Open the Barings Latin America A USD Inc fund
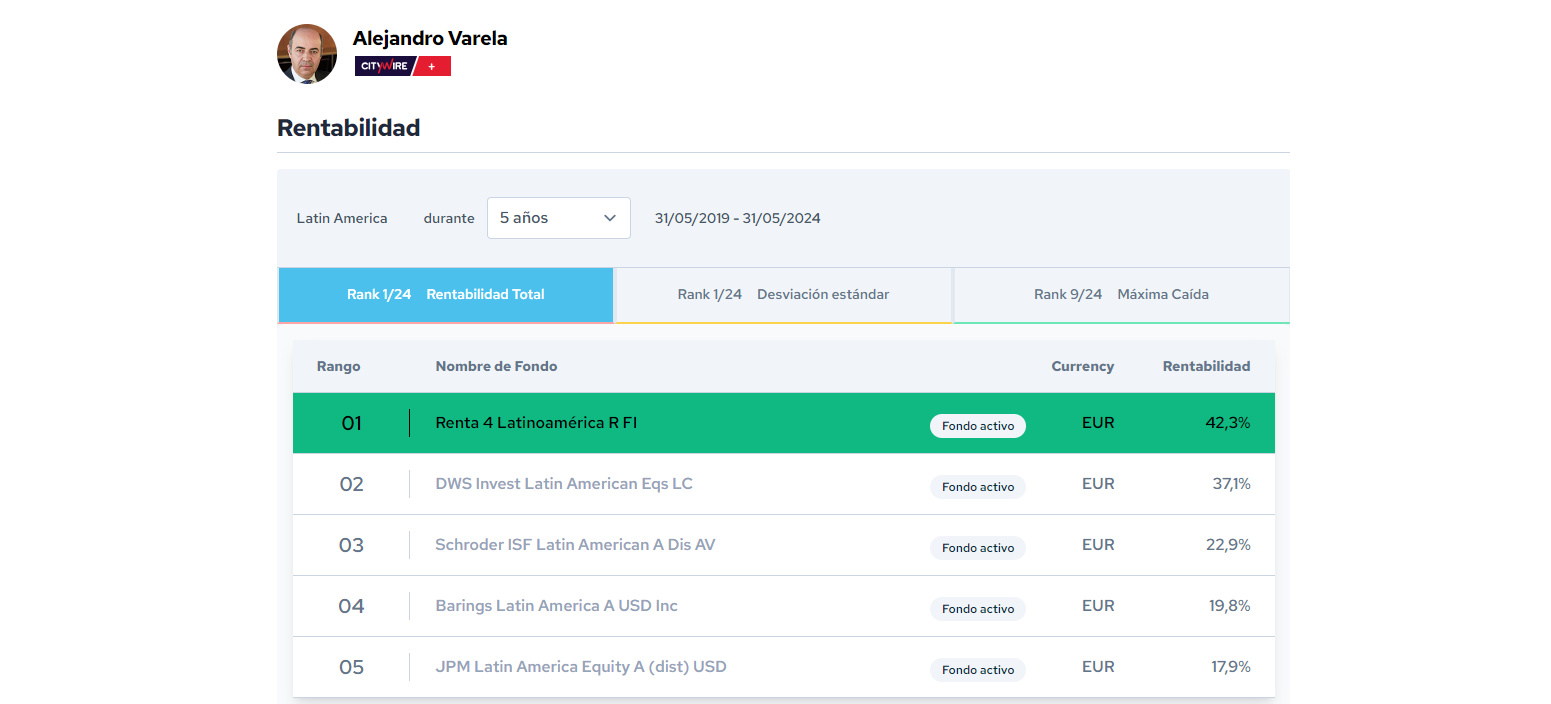This screenshot has height=704, width=1551. [x=557, y=606]
